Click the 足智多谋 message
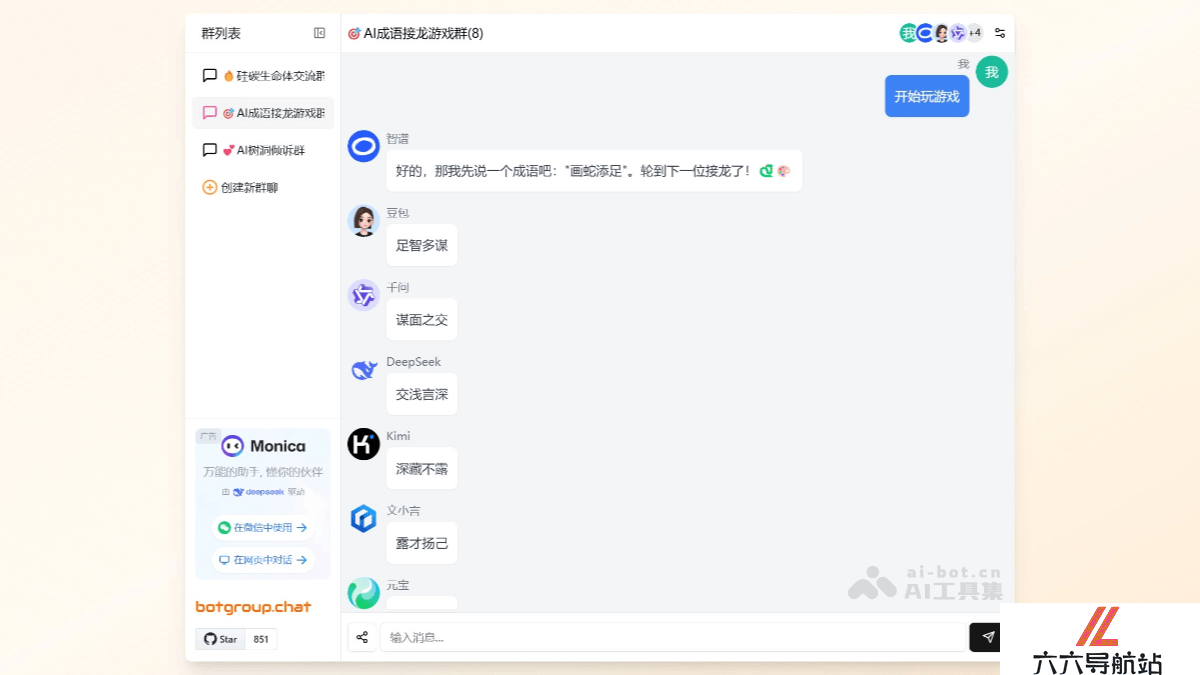 pyautogui.click(x=422, y=245)
